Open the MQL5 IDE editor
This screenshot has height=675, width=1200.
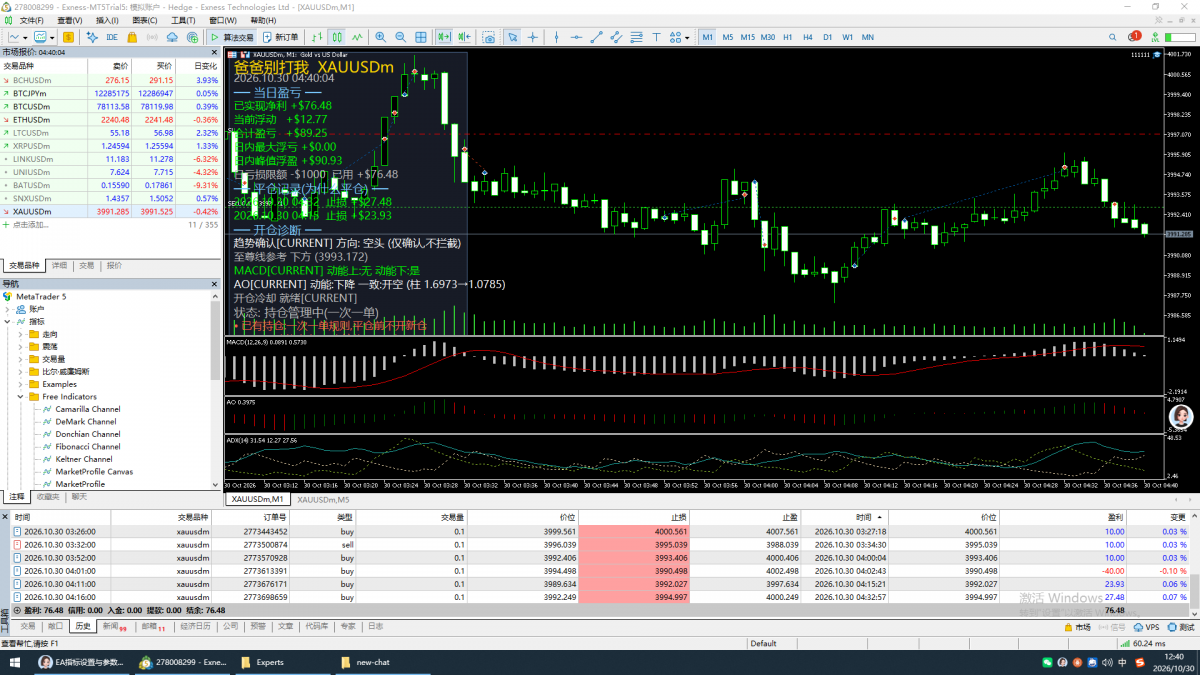[x=112, y=37]
